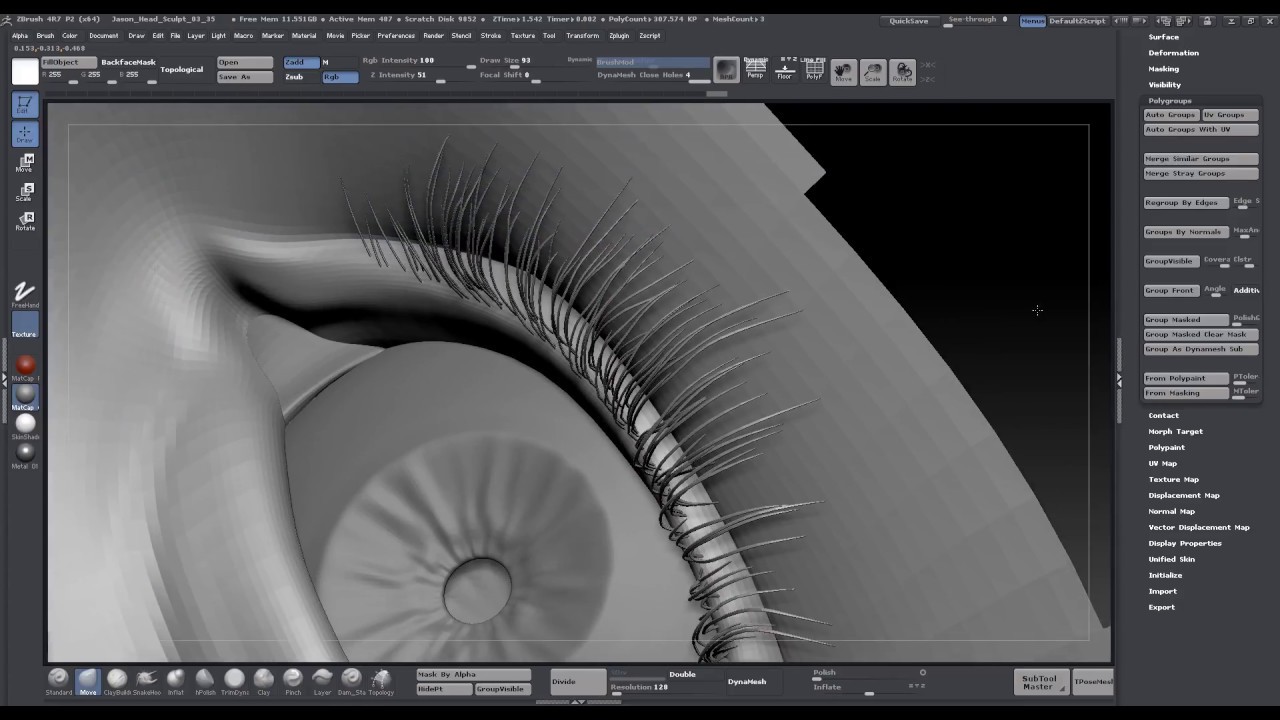Select the ClayBuildup brush

pos(117,681)
